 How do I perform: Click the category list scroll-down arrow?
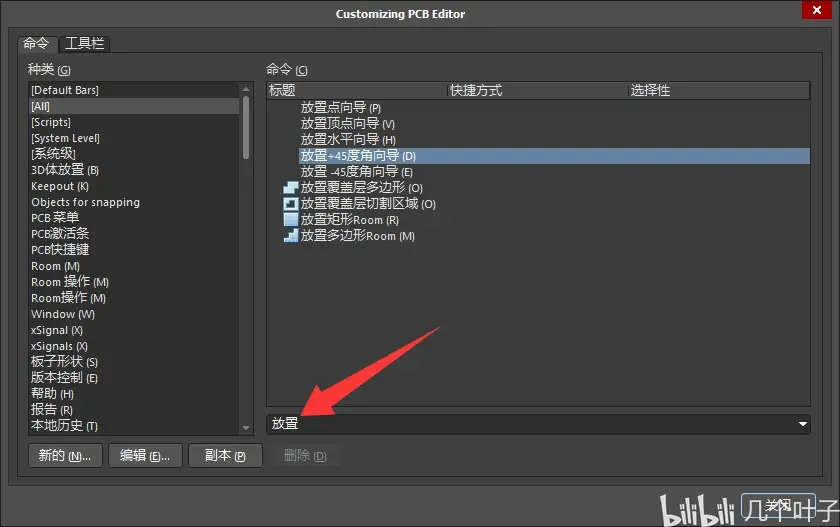(x=246, y=427)
